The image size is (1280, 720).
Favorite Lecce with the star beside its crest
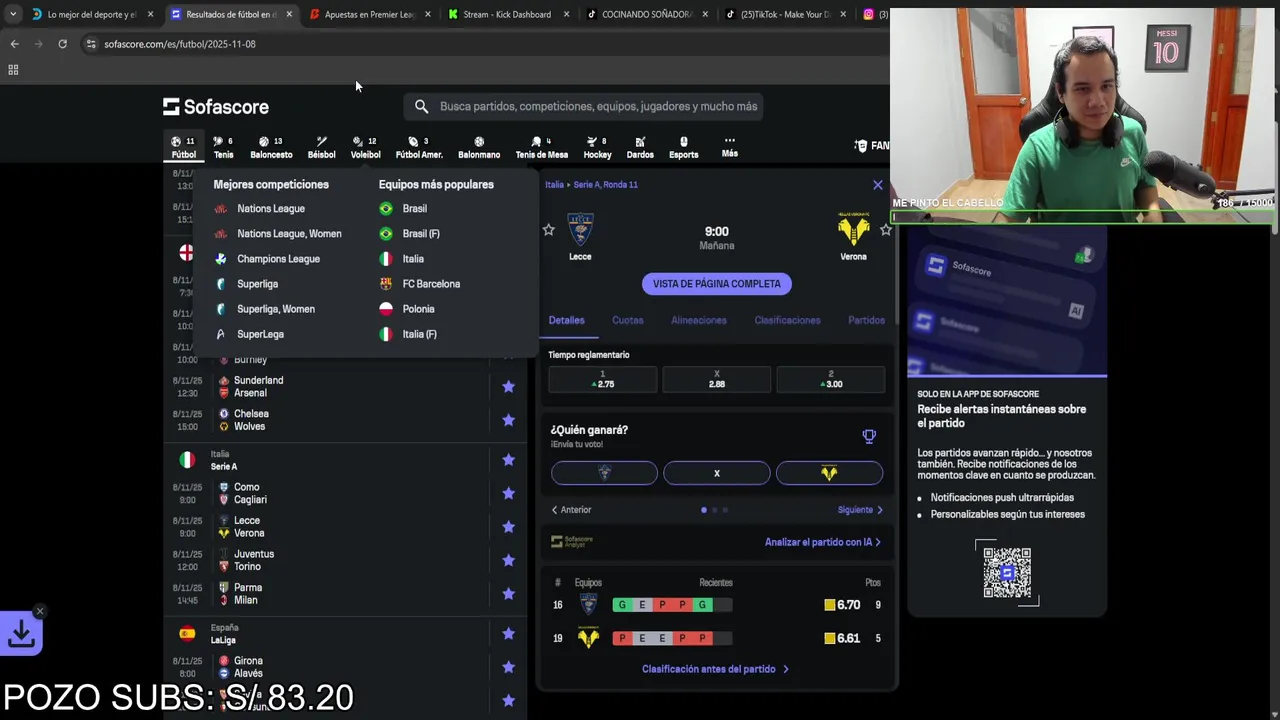(x=548, y=230)
